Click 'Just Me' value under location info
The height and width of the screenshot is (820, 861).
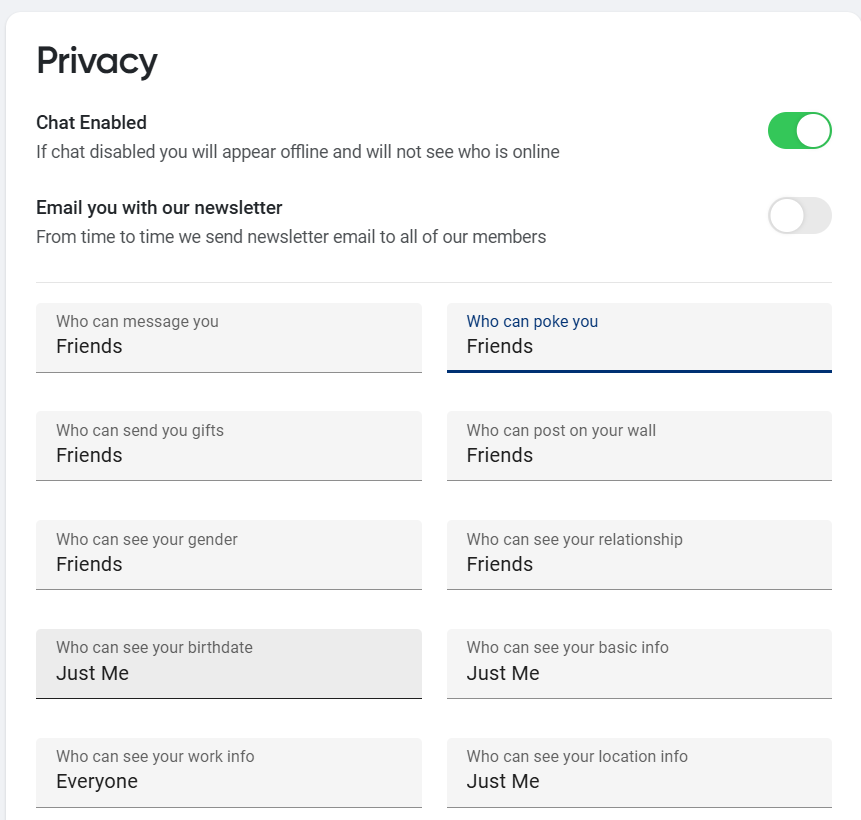click(x=502, y=782)
